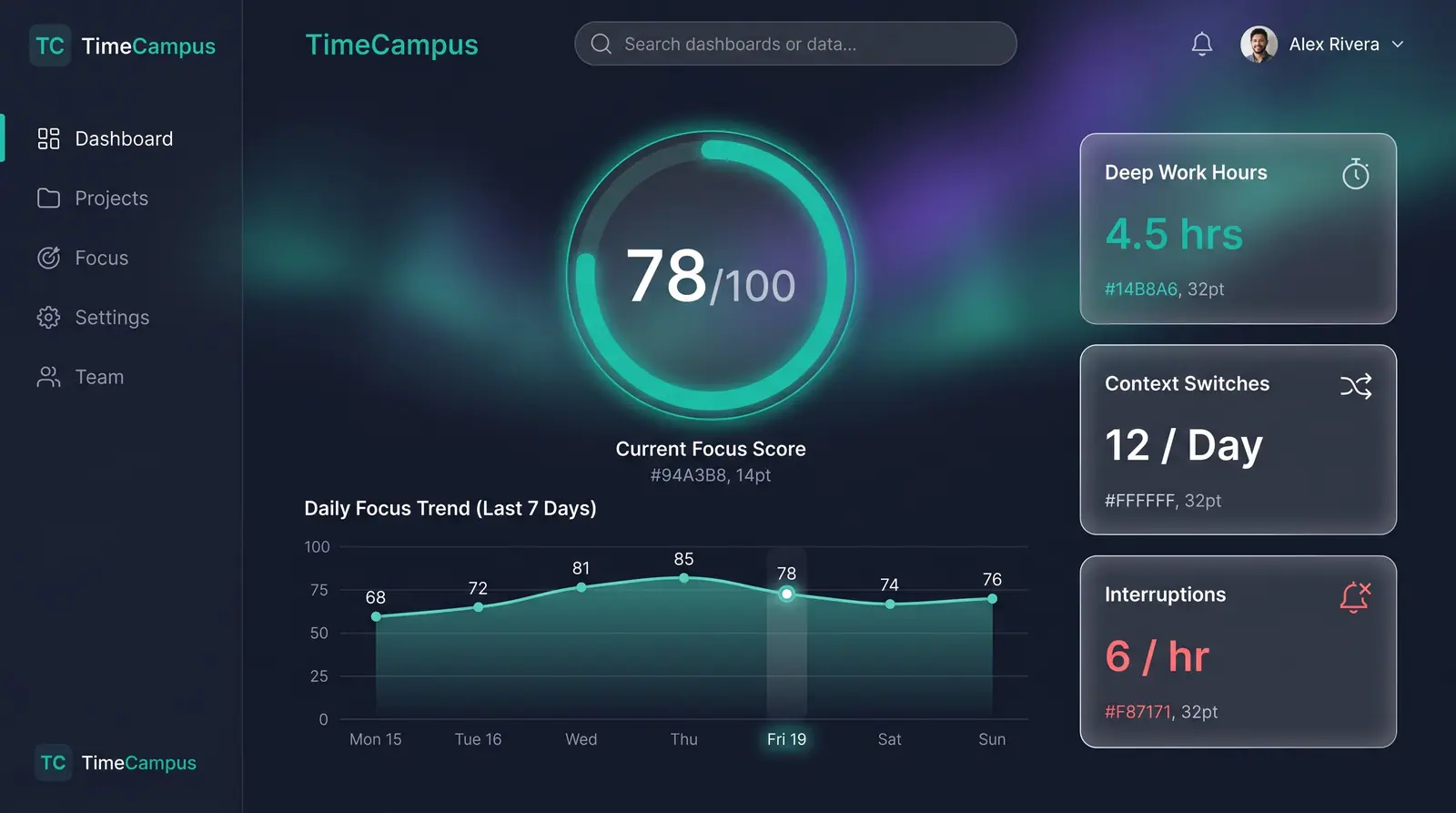Click TimeCampus text in sidebar footer
Screen dimensions: 1456x813
[x=138, y=763]
